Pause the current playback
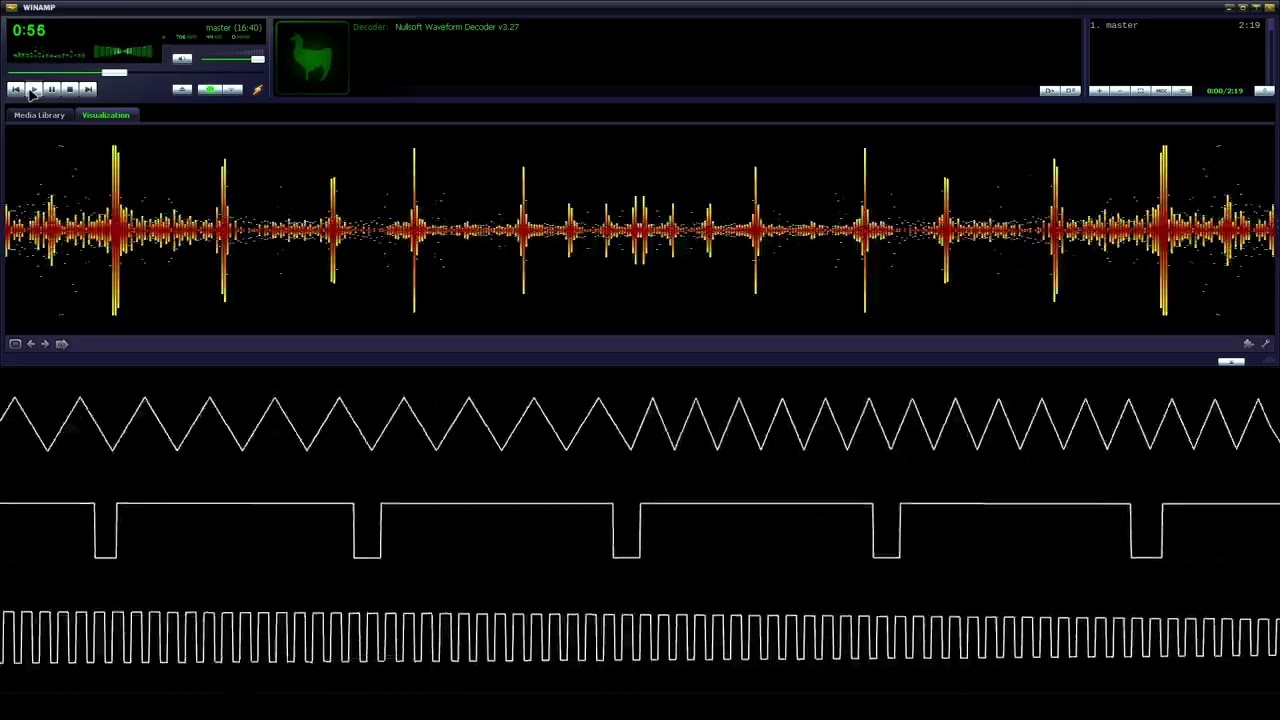 51,89
